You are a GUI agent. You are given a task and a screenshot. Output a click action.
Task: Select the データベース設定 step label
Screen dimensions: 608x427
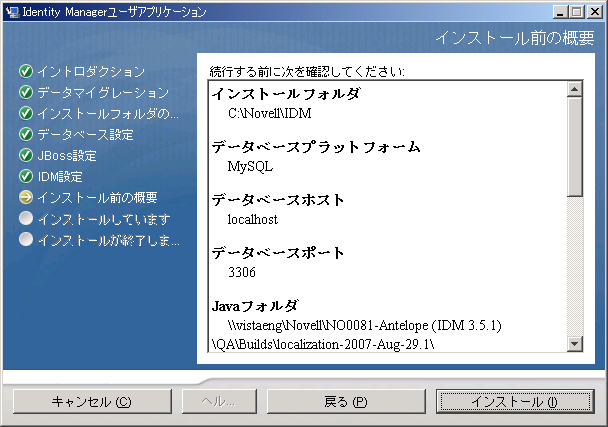85,135
